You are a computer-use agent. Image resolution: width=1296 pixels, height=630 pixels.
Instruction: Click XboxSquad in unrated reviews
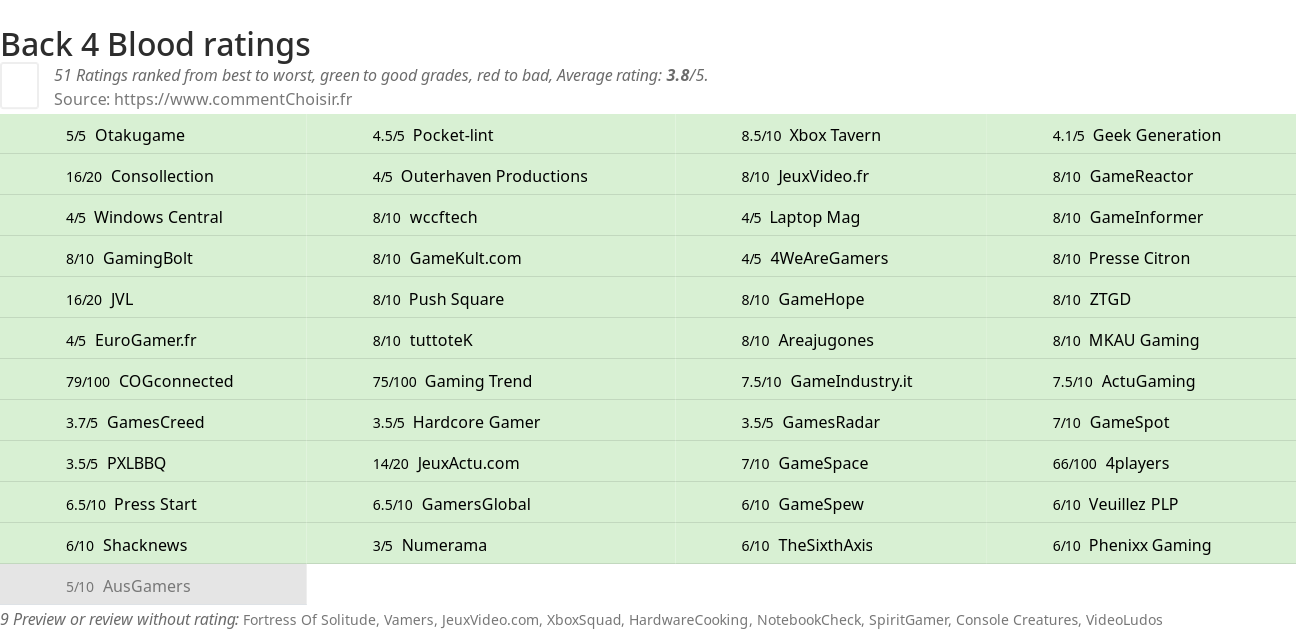(583, 620)
